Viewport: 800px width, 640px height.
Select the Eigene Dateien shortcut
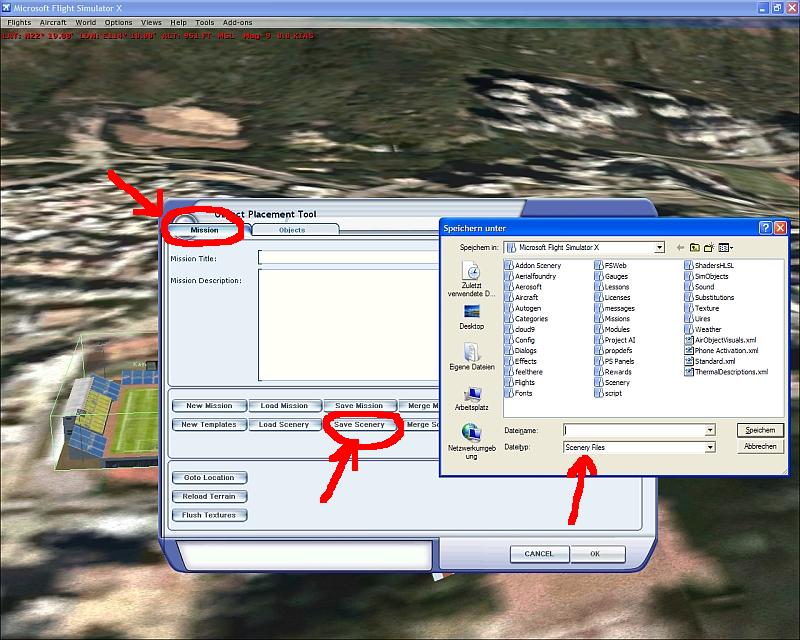[472, 357]
